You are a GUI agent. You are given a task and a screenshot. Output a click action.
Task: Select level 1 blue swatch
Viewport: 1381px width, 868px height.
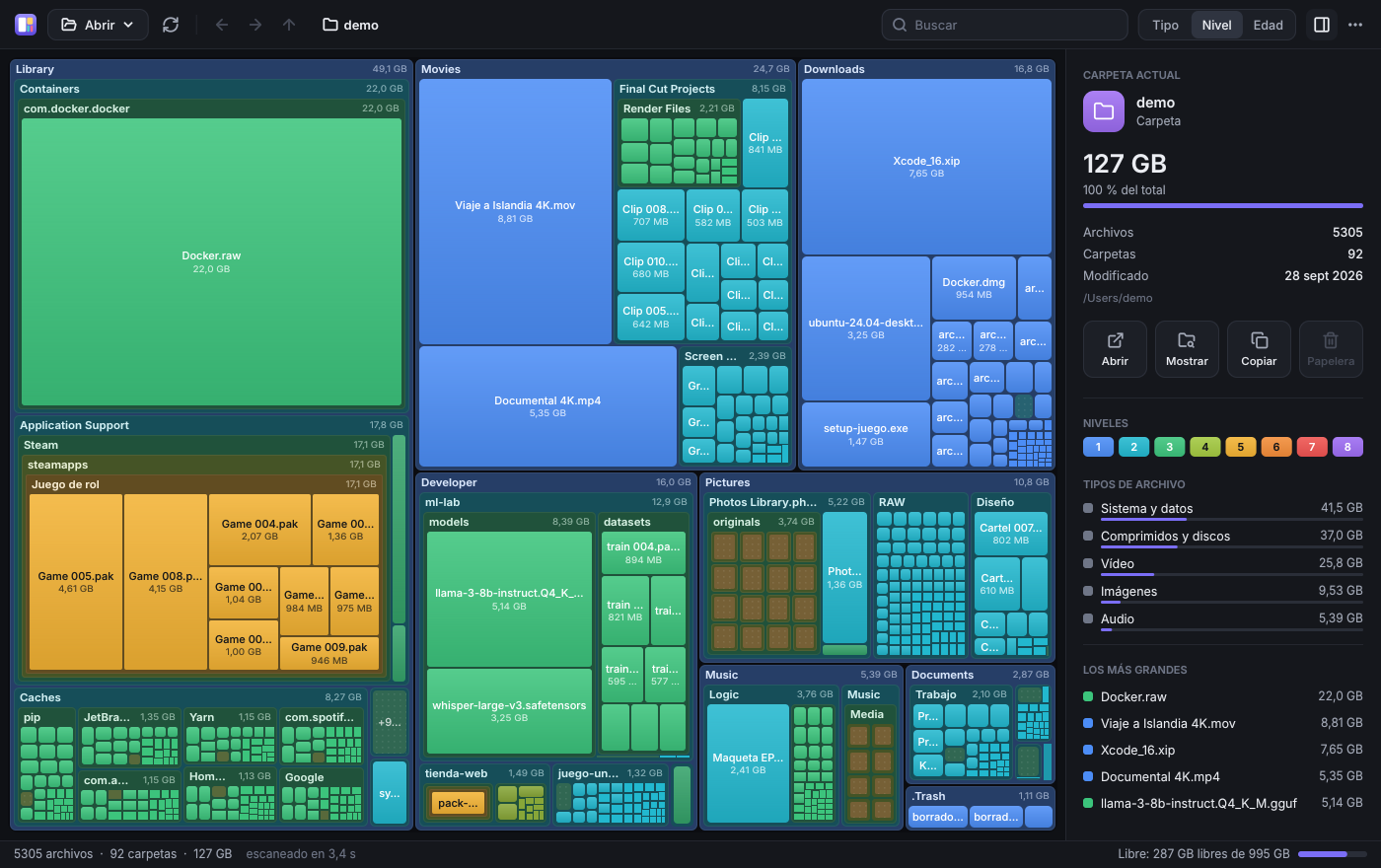point(1098,447)
